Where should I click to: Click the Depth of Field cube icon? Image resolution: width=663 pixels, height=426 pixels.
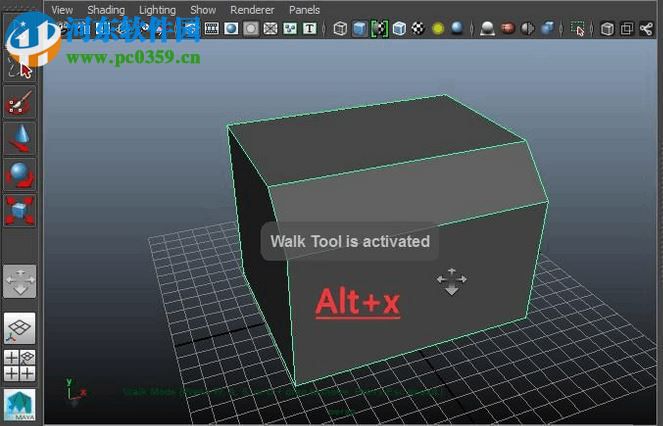547,28
